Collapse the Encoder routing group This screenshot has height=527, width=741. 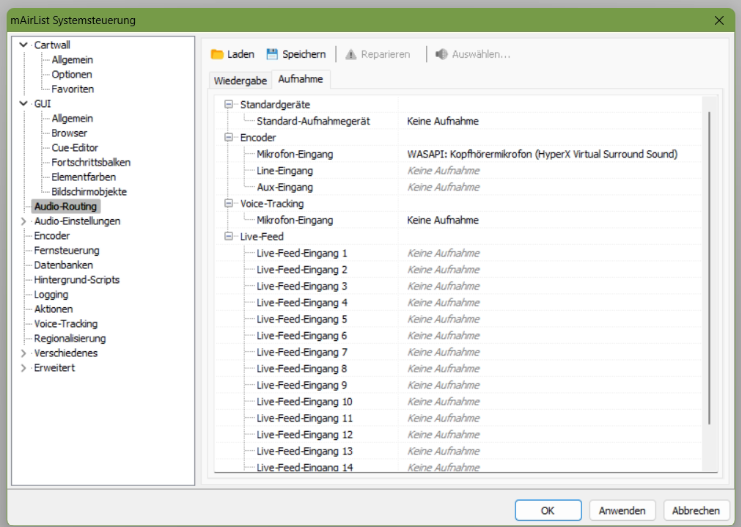(229, 137)
